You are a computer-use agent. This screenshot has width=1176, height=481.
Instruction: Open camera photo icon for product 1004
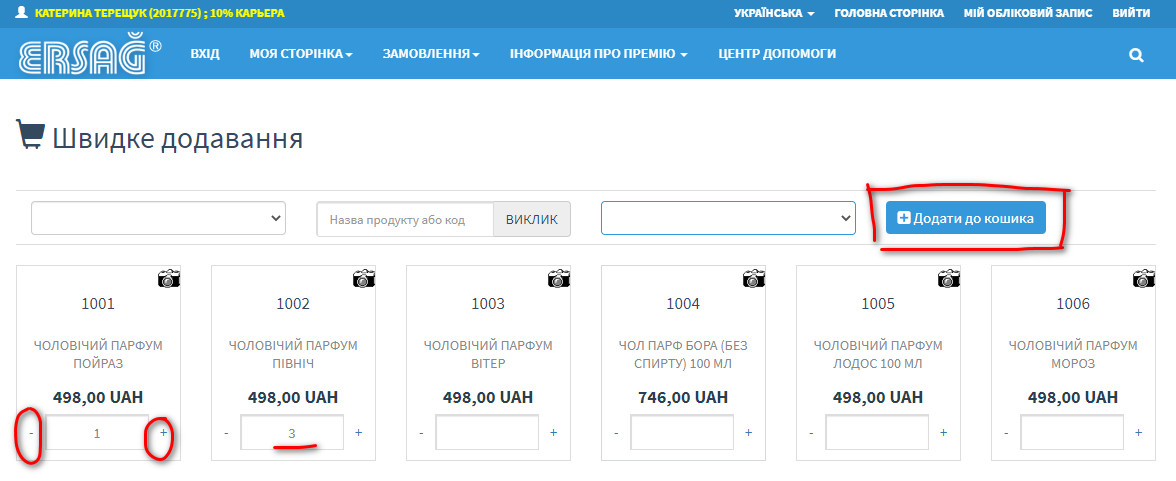754,279
